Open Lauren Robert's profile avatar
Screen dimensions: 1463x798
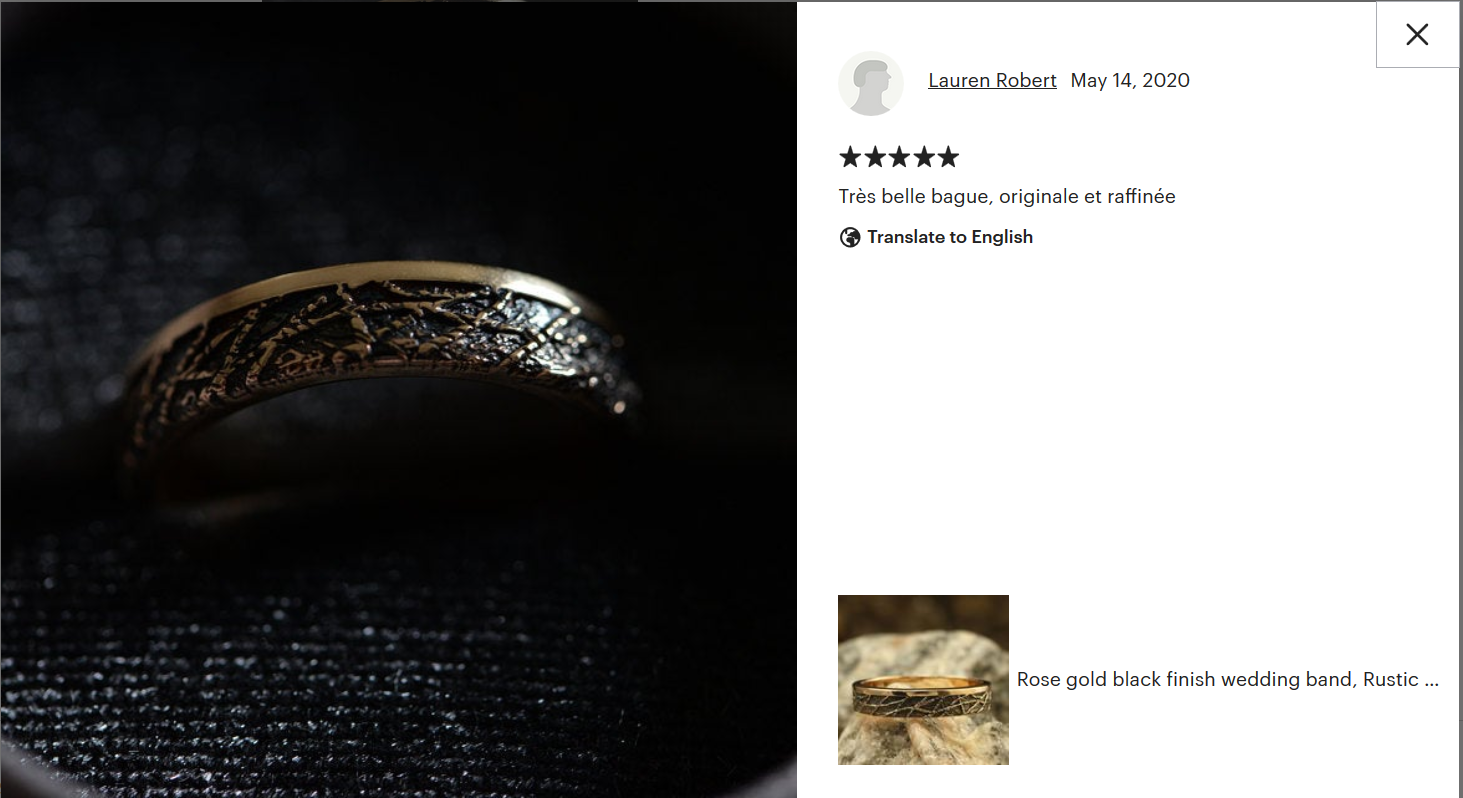(871, 83)
